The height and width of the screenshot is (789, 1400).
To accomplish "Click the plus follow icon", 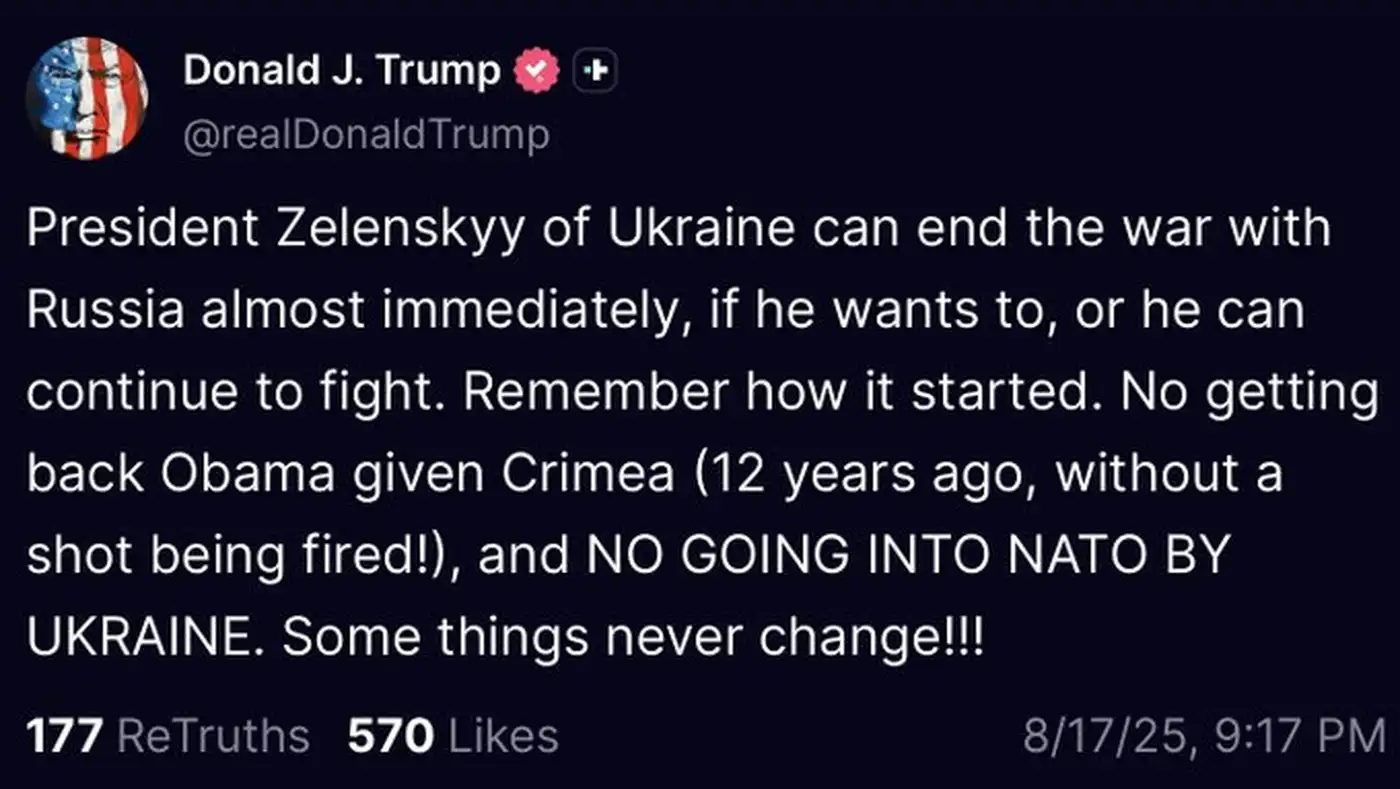I will 595,70.
